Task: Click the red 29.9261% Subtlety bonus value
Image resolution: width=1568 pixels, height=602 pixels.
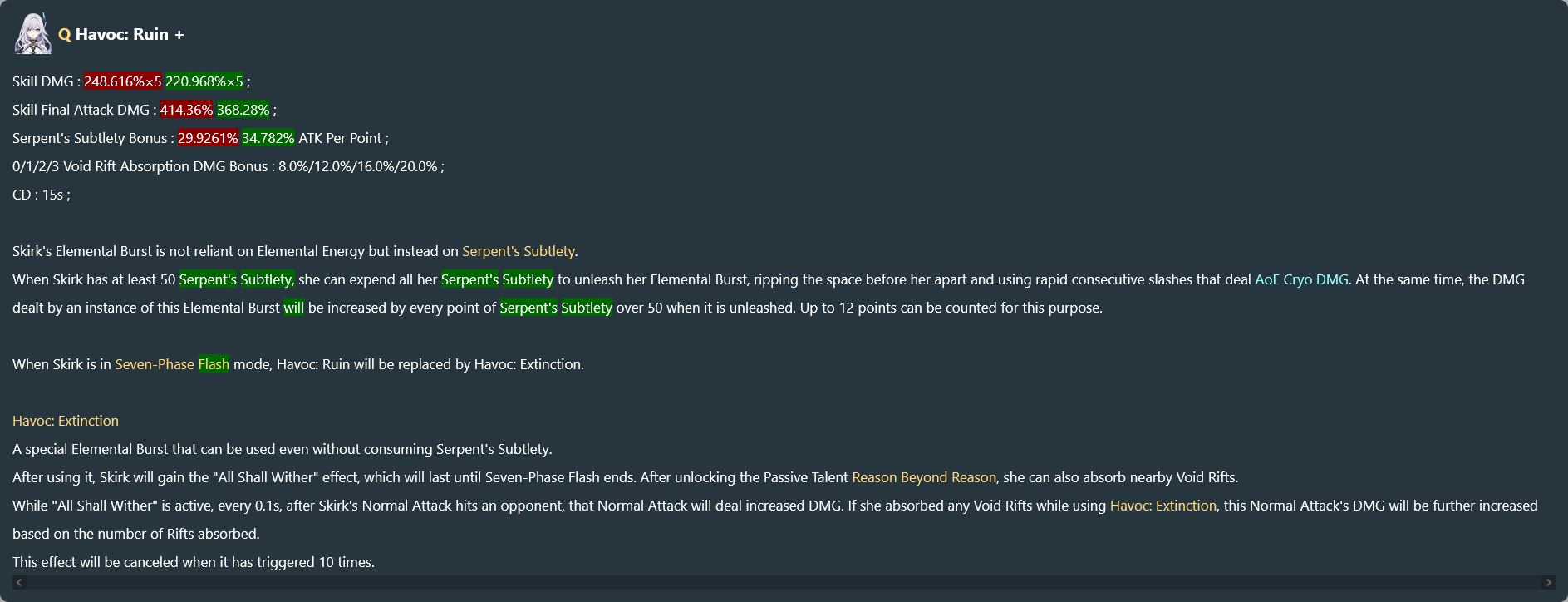Action: click(x=208, y=138)
